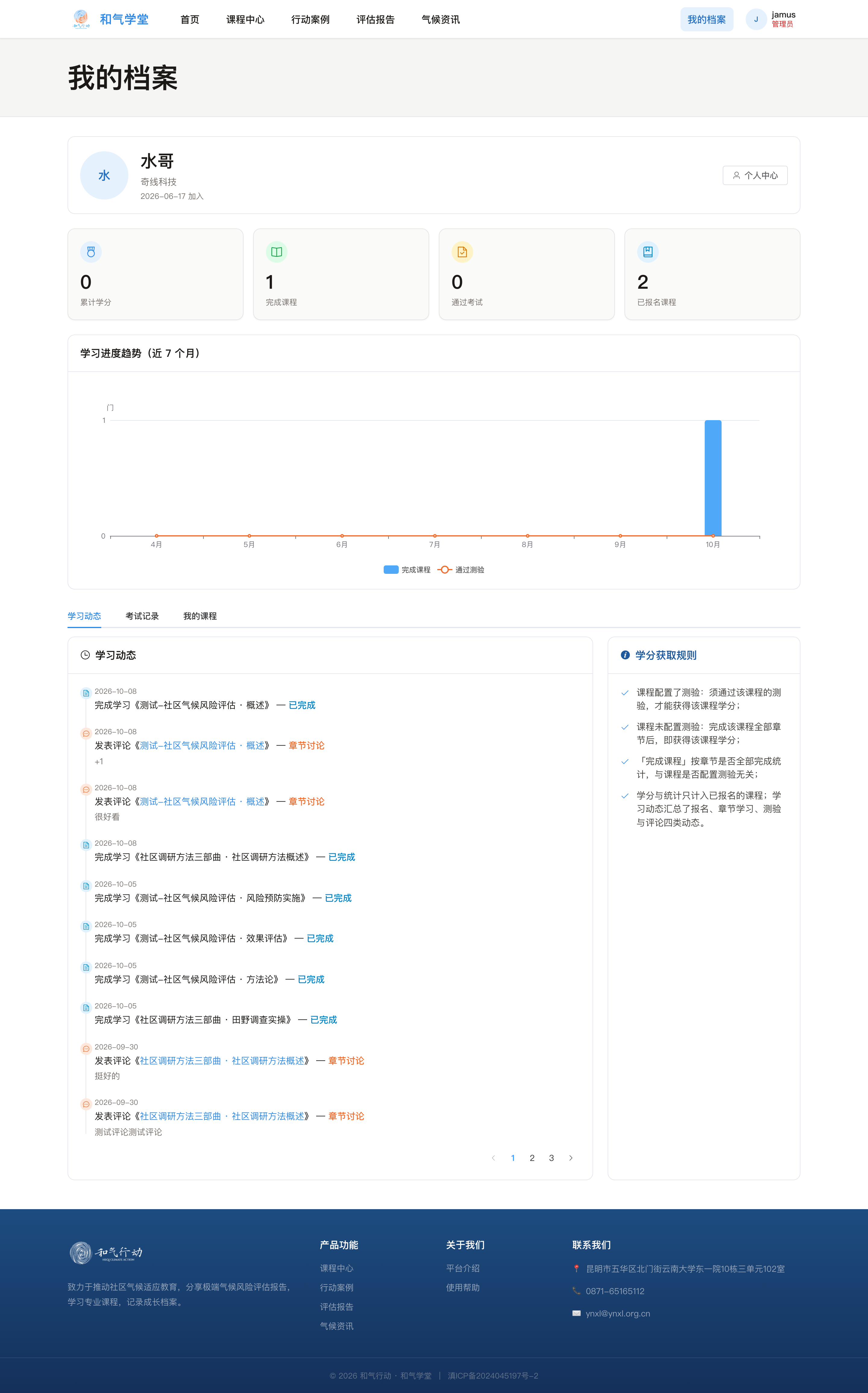
Task: Toggle 完成课程 legend in the chart
Action: point(407,569)
